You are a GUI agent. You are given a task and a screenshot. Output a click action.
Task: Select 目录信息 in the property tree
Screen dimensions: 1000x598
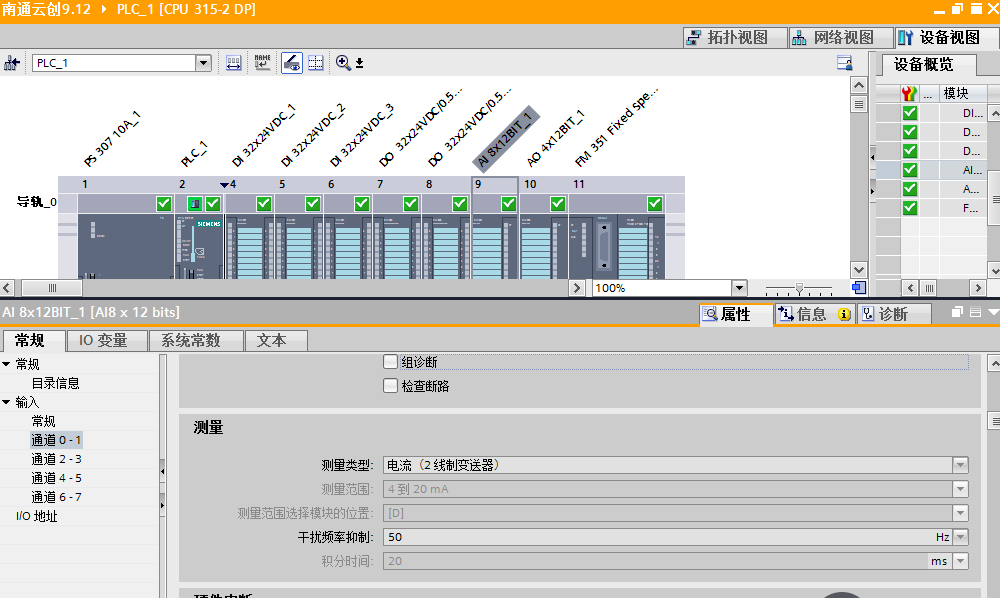[55, 383]
